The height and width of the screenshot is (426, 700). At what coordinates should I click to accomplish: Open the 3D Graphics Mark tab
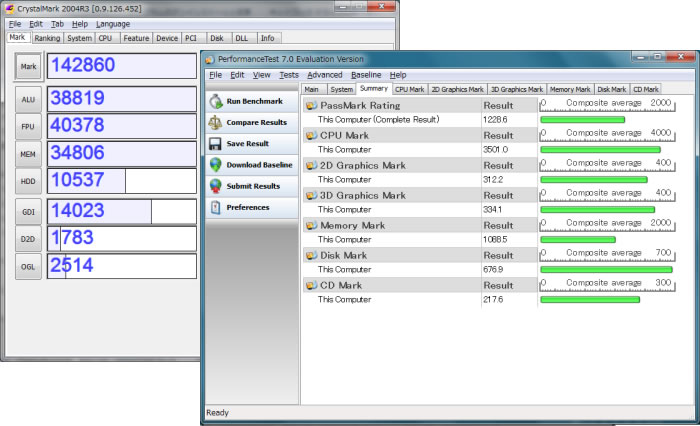(517, 89)
